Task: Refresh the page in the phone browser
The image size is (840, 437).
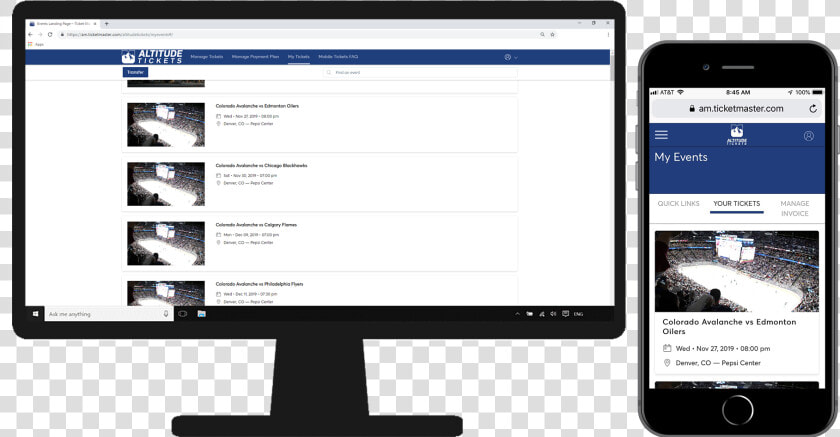Action: tap(813, 109)
